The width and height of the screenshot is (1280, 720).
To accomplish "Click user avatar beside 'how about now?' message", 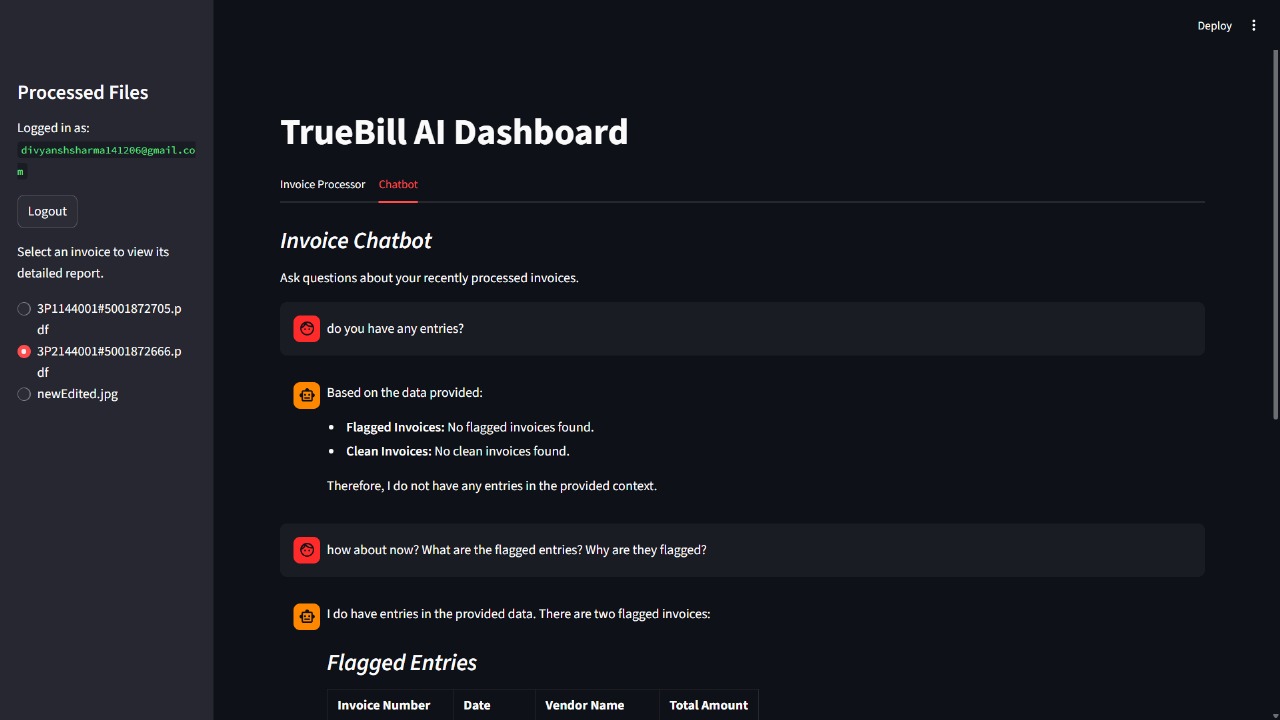I will [307, 550].
